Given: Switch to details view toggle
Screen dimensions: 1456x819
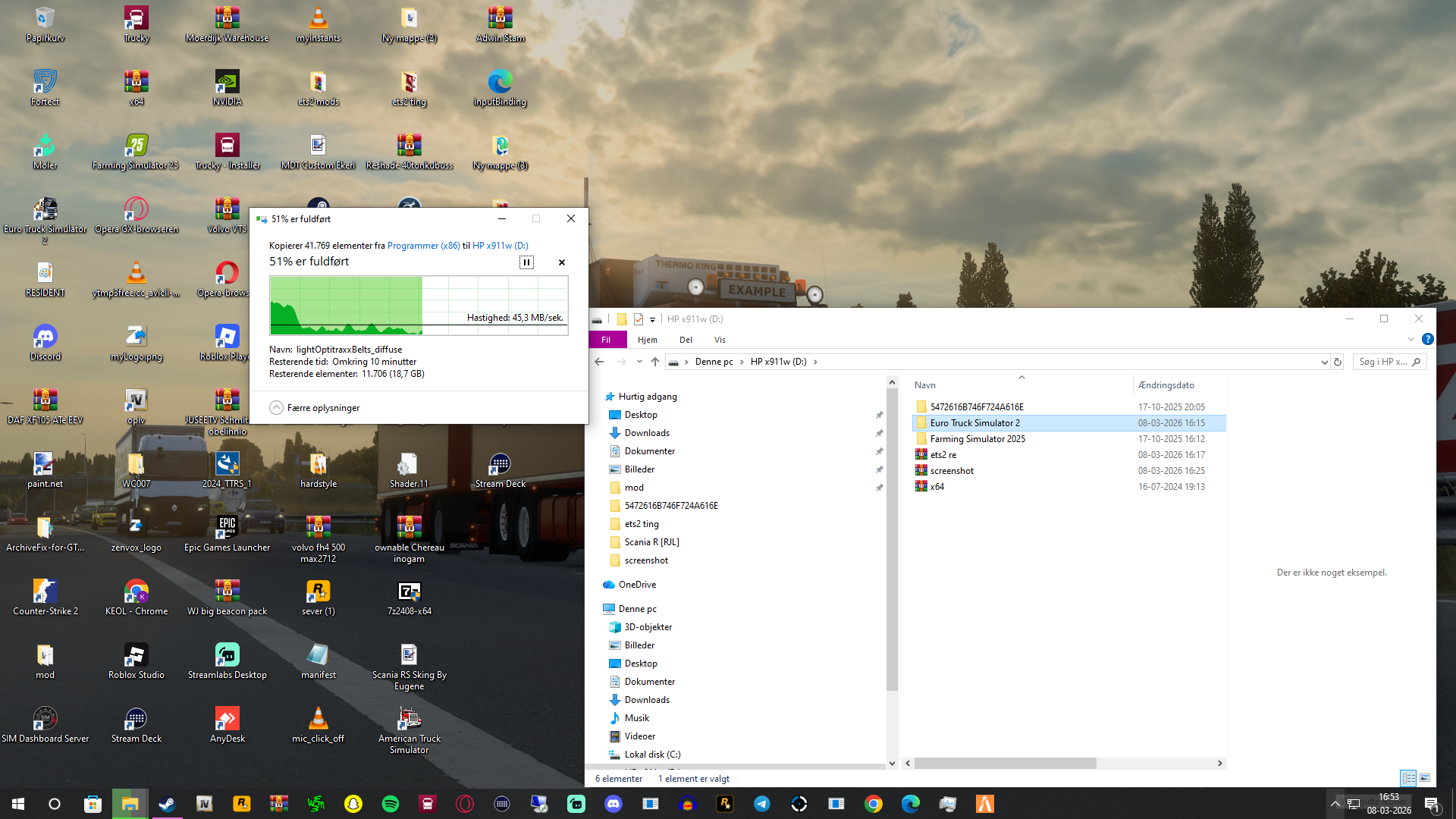Looking at the screenshot, I should pos(1408,778).
